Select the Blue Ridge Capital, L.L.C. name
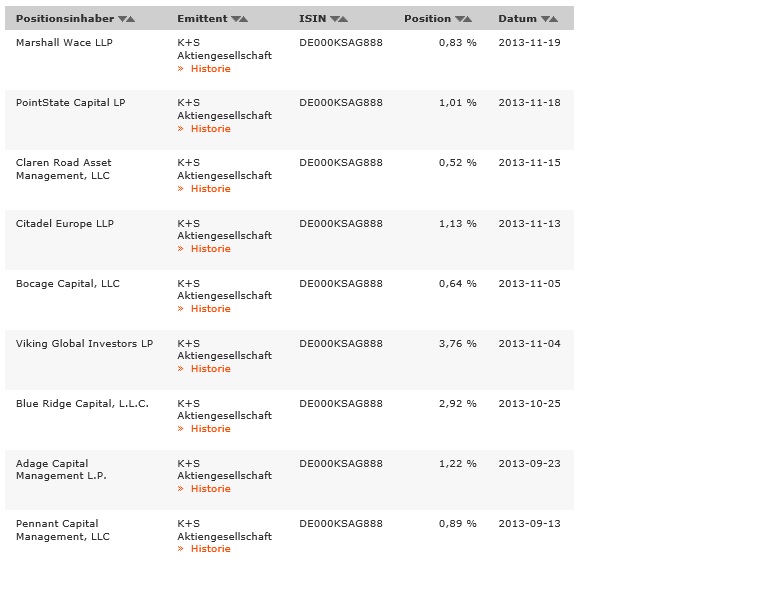This screenshot has width=768, height=614. (82, 404)
